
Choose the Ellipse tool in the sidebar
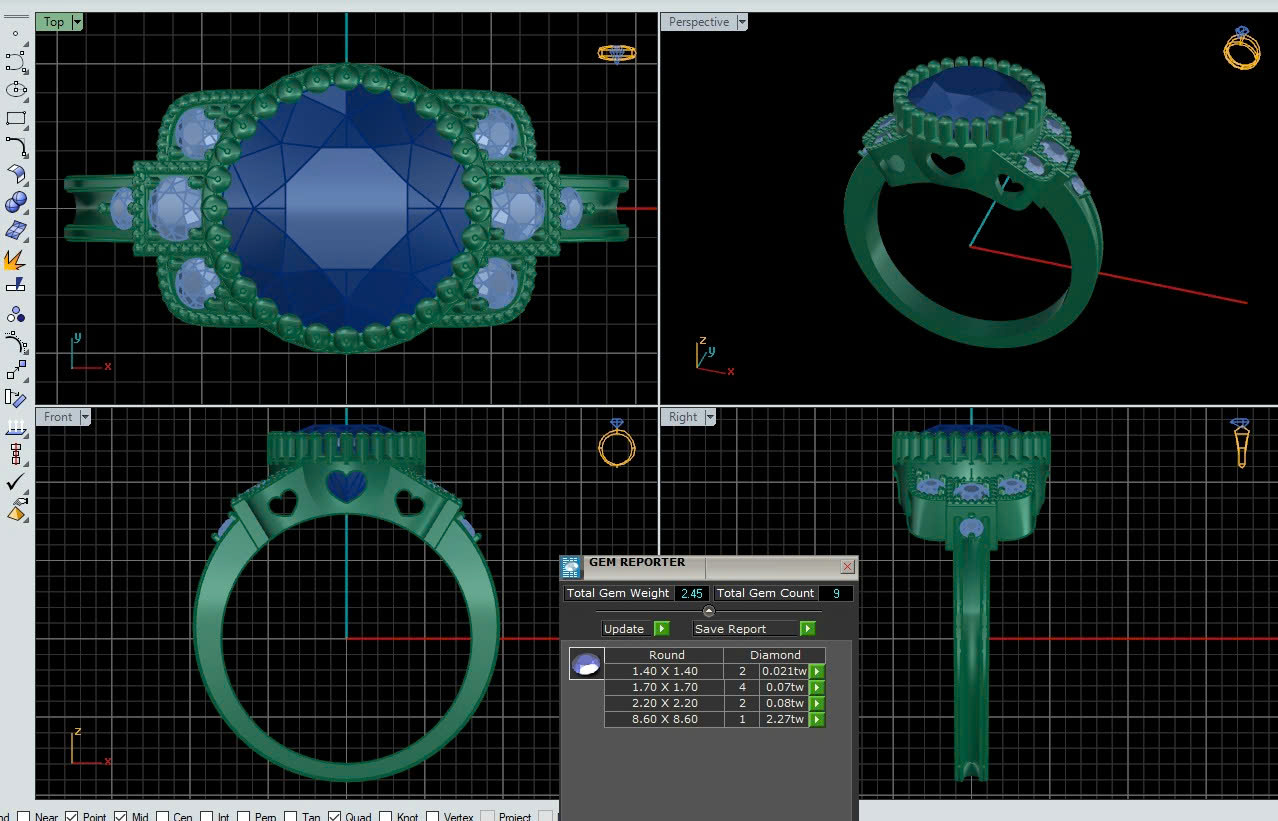coord(16,90)
